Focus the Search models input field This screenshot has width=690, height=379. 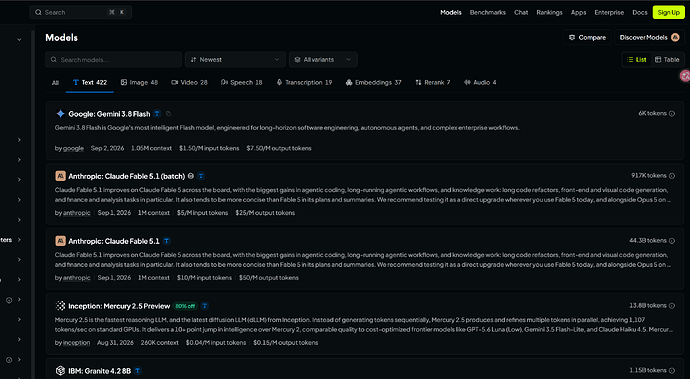[x=114, y=59]
